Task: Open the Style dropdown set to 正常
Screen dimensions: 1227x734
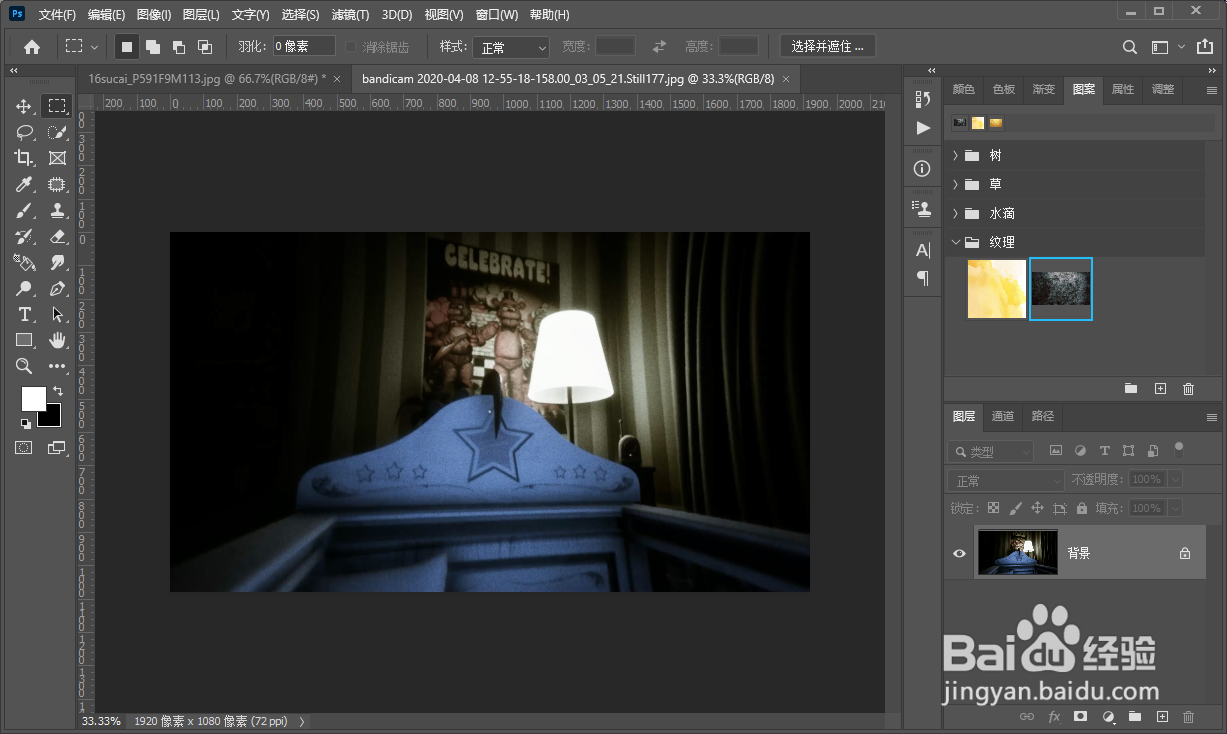Action: point(511,47)
